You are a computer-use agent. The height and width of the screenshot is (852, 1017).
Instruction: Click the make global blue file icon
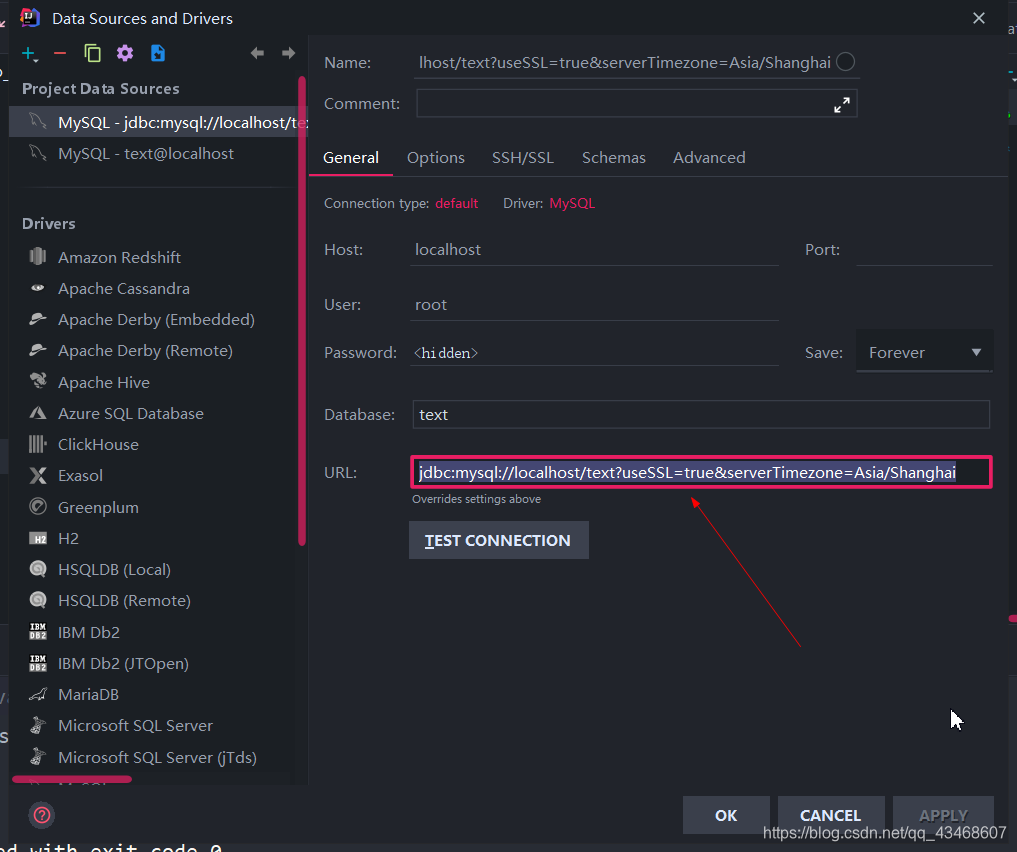click(158, 53)
